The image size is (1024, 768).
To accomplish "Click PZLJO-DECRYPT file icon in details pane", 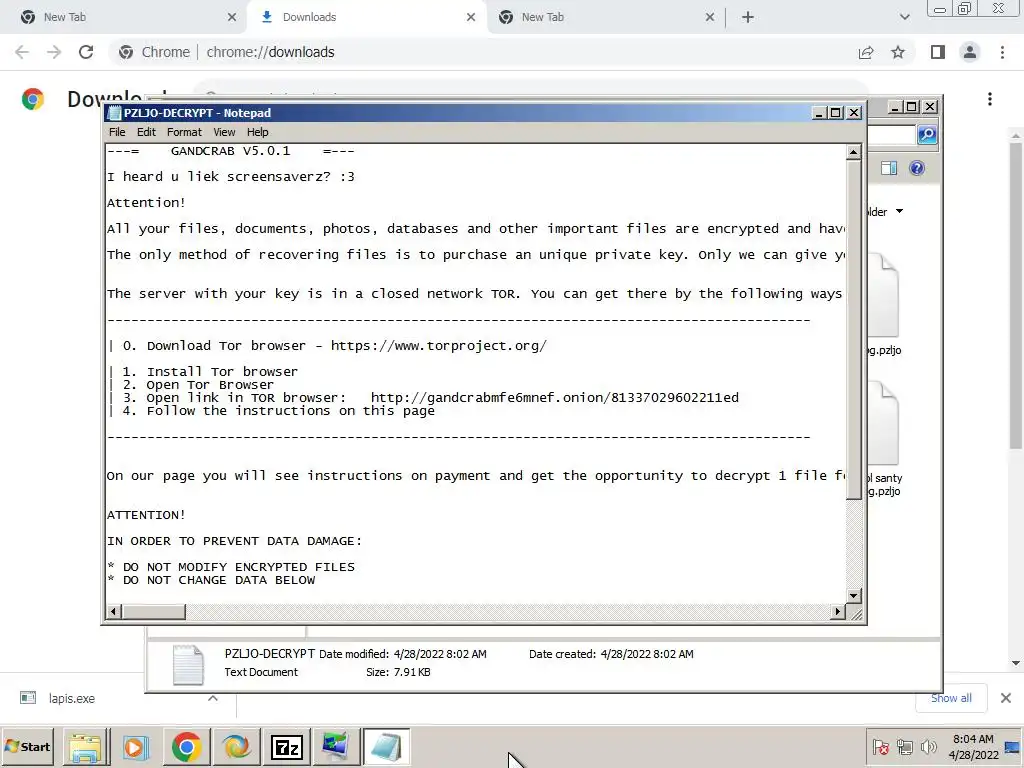I will click(x=188, y=665).
